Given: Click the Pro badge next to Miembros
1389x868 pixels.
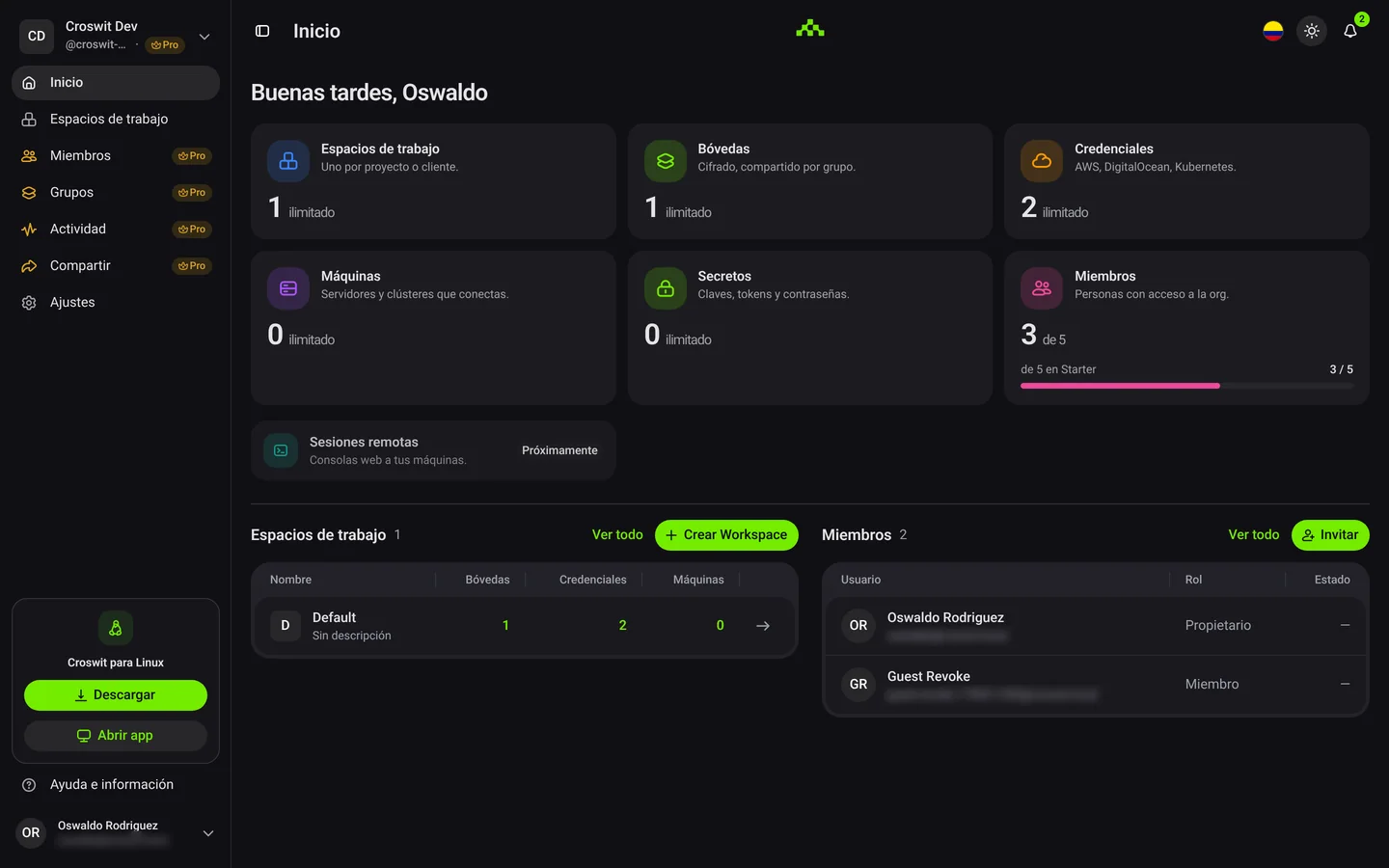Looking at the screenshot, I should pos(192,156).
